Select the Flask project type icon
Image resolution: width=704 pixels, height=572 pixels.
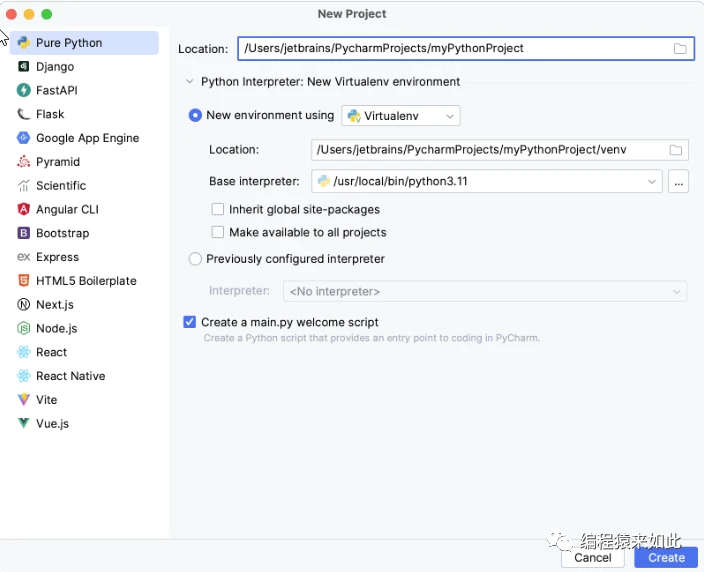pos(24,114)
